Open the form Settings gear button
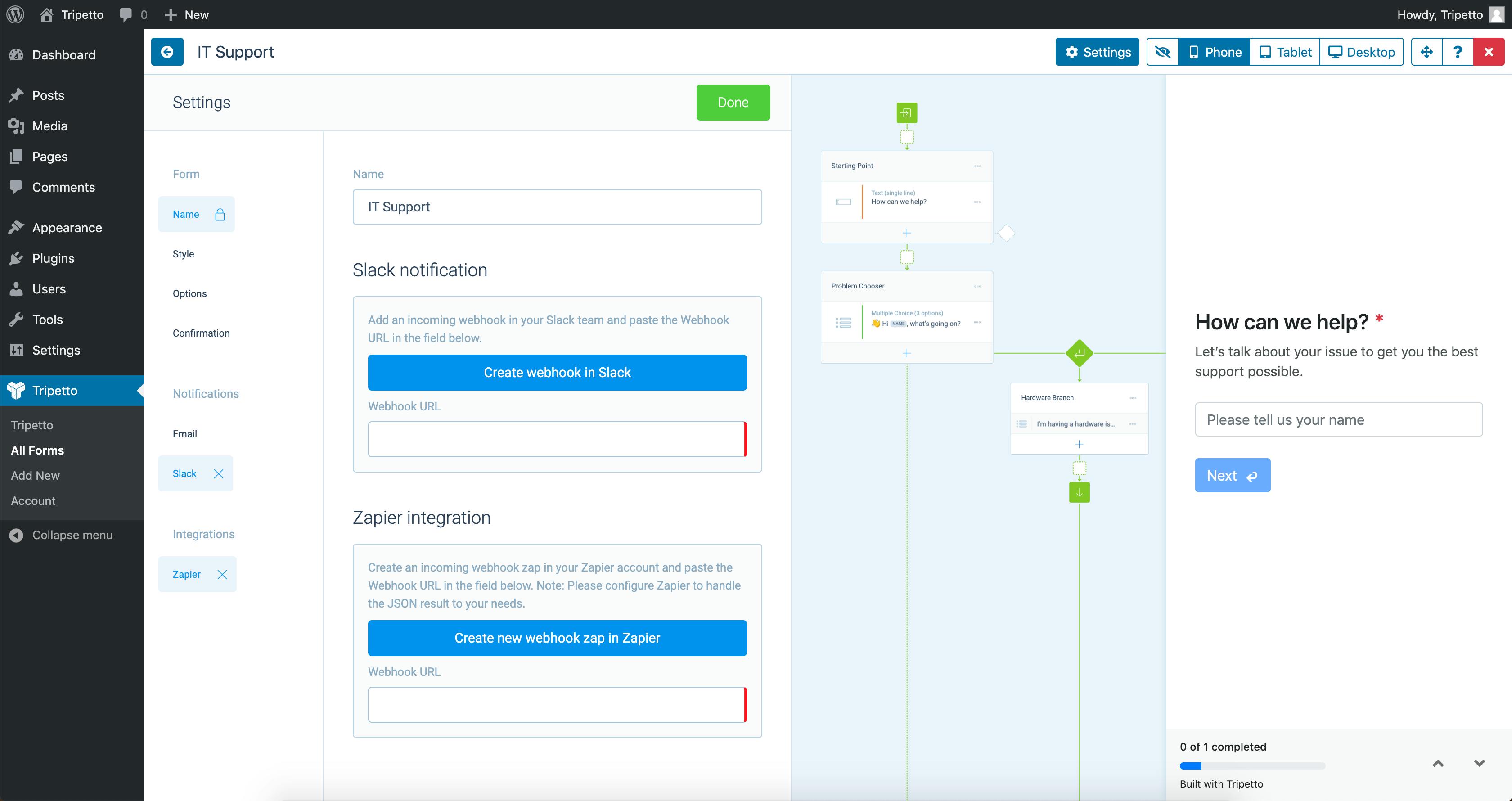Viewport: 1512px width, 801px height. click(x=1097, y=52)
